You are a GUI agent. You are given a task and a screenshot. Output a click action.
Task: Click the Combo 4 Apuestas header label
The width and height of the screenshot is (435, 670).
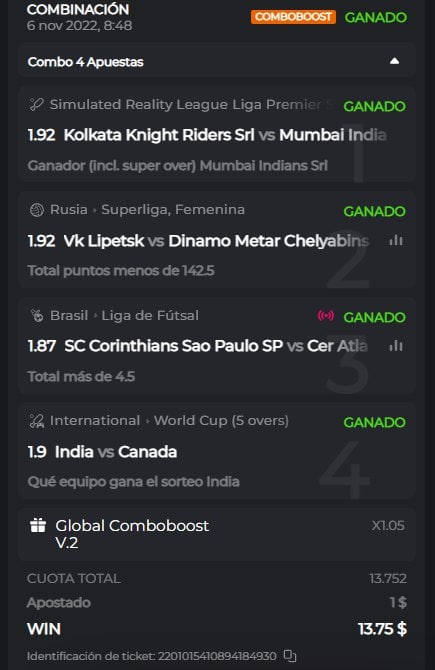(x=85, y=62)
